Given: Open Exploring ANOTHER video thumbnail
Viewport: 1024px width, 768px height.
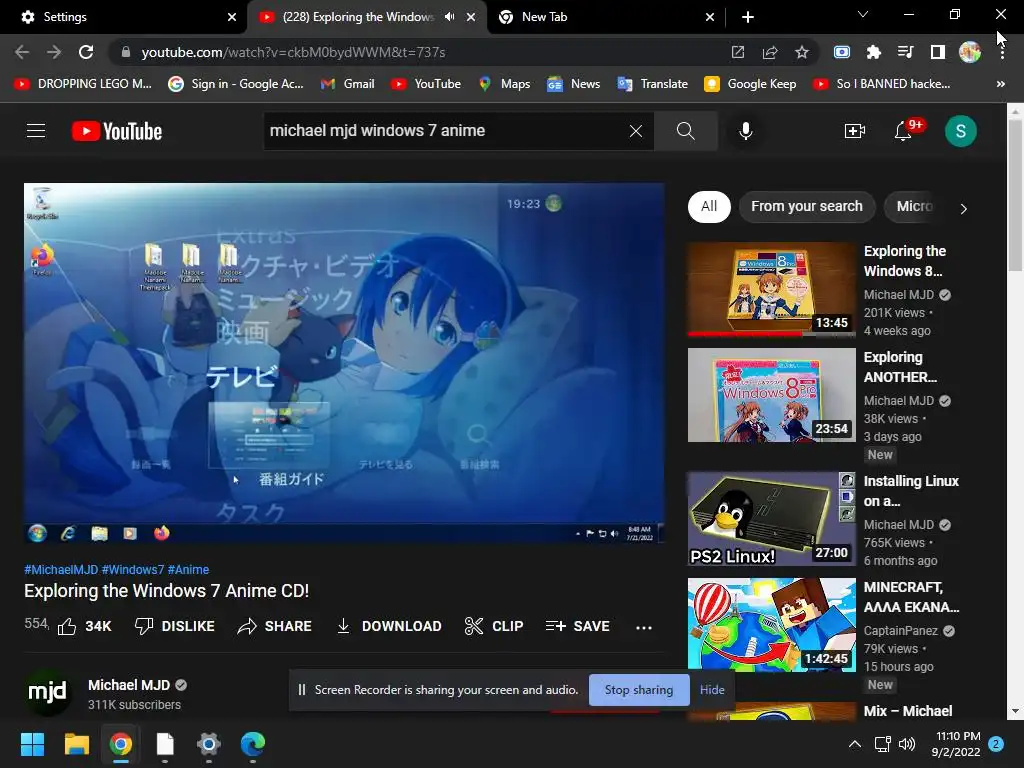Looking at the screenshot, I should pyautogui.click(x=771, y=395).
